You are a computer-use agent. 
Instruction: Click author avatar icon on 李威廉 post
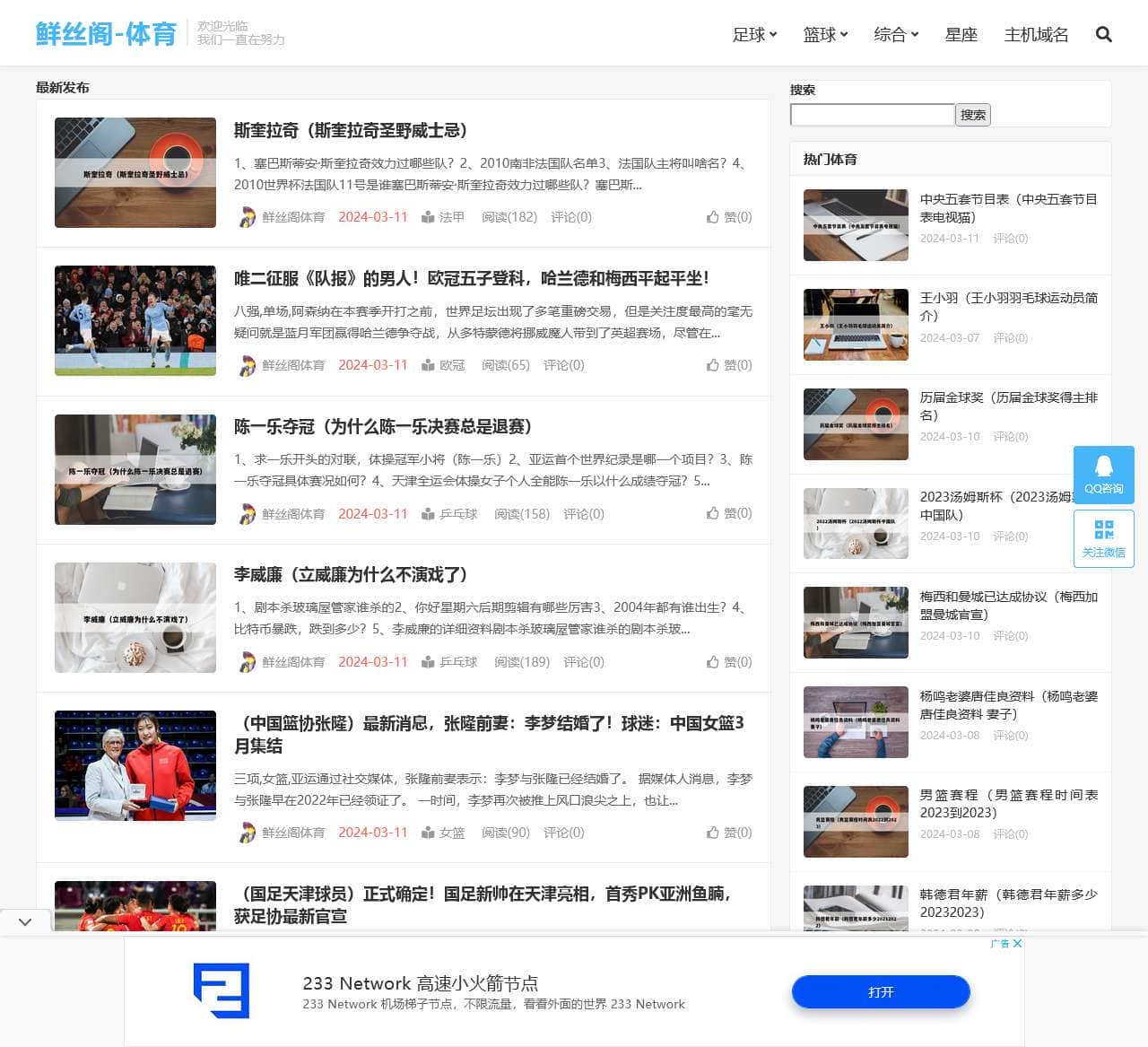247,662
